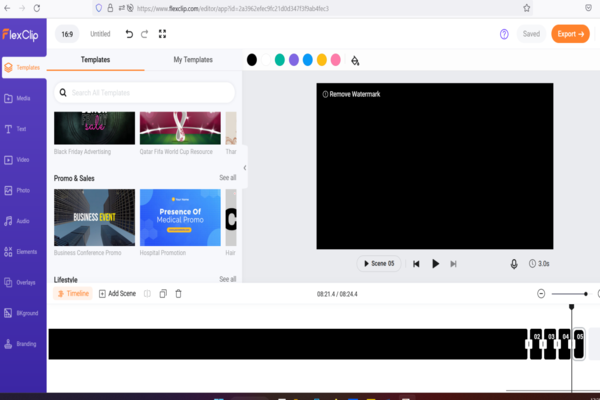Duplicate the scene with copy icon
This screenshot has width=600, height=400.
[x=163, y=294]
